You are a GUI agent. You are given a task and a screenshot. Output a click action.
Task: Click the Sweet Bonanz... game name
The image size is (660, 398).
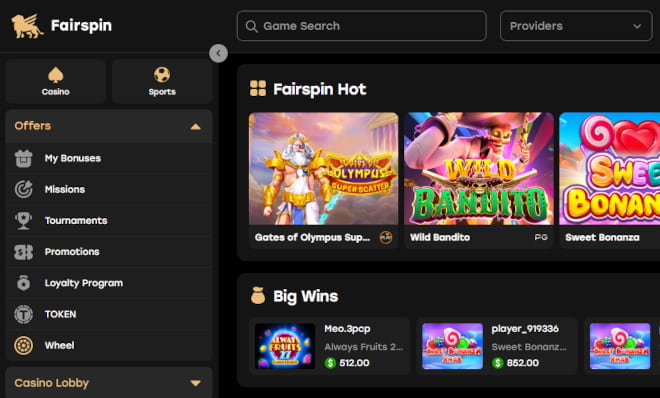(x=529, y=347)
